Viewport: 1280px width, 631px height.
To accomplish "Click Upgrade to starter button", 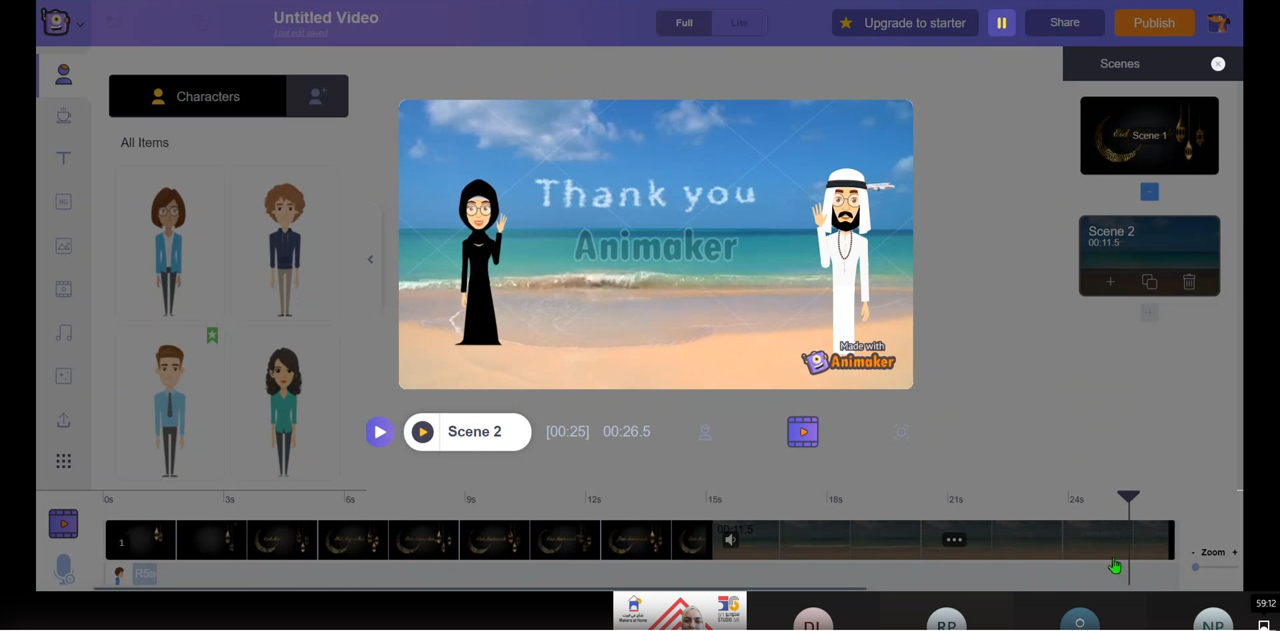I will tap(905, 23).
